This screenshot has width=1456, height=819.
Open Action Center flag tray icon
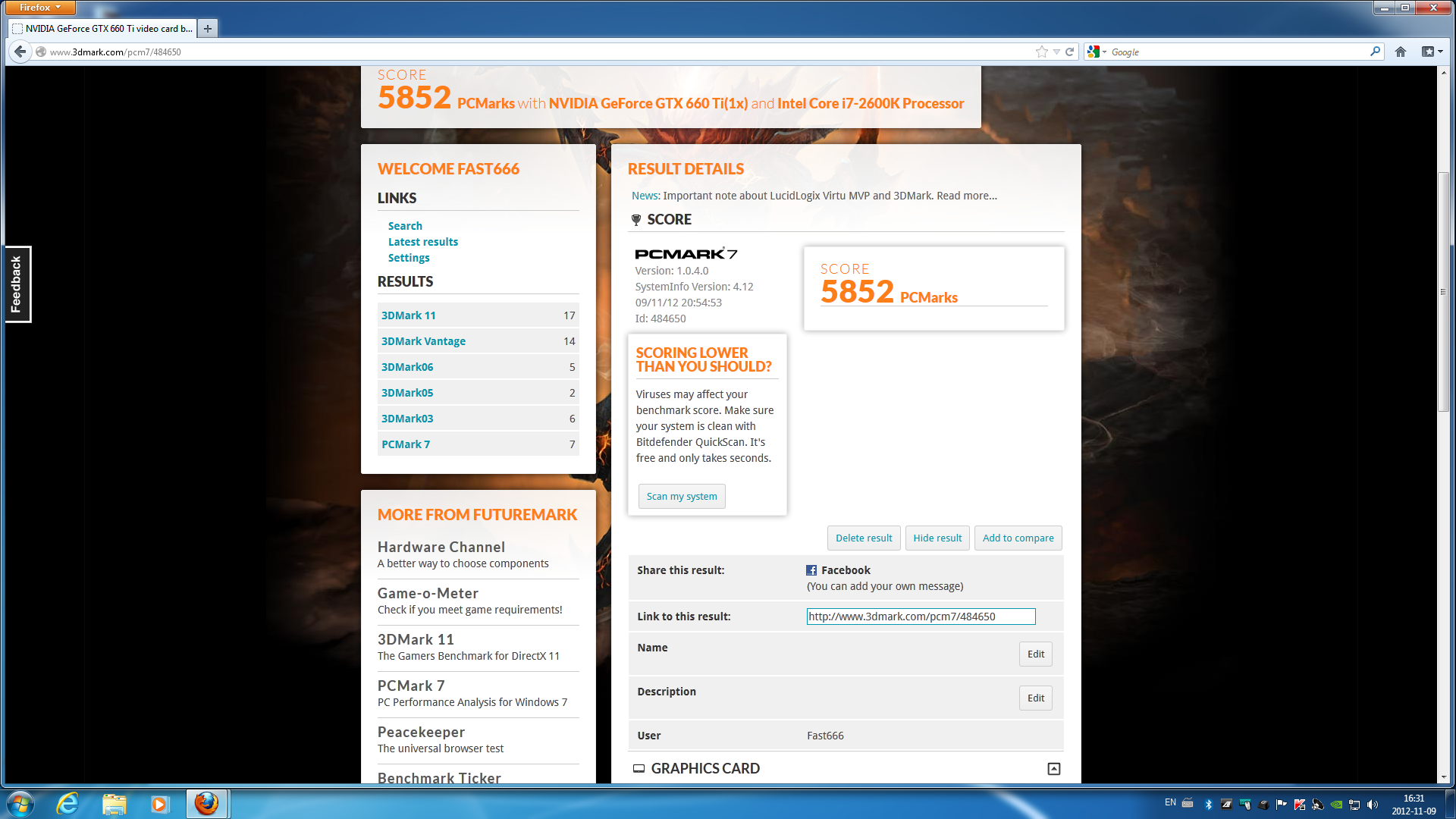click(x=1282, y=805)
